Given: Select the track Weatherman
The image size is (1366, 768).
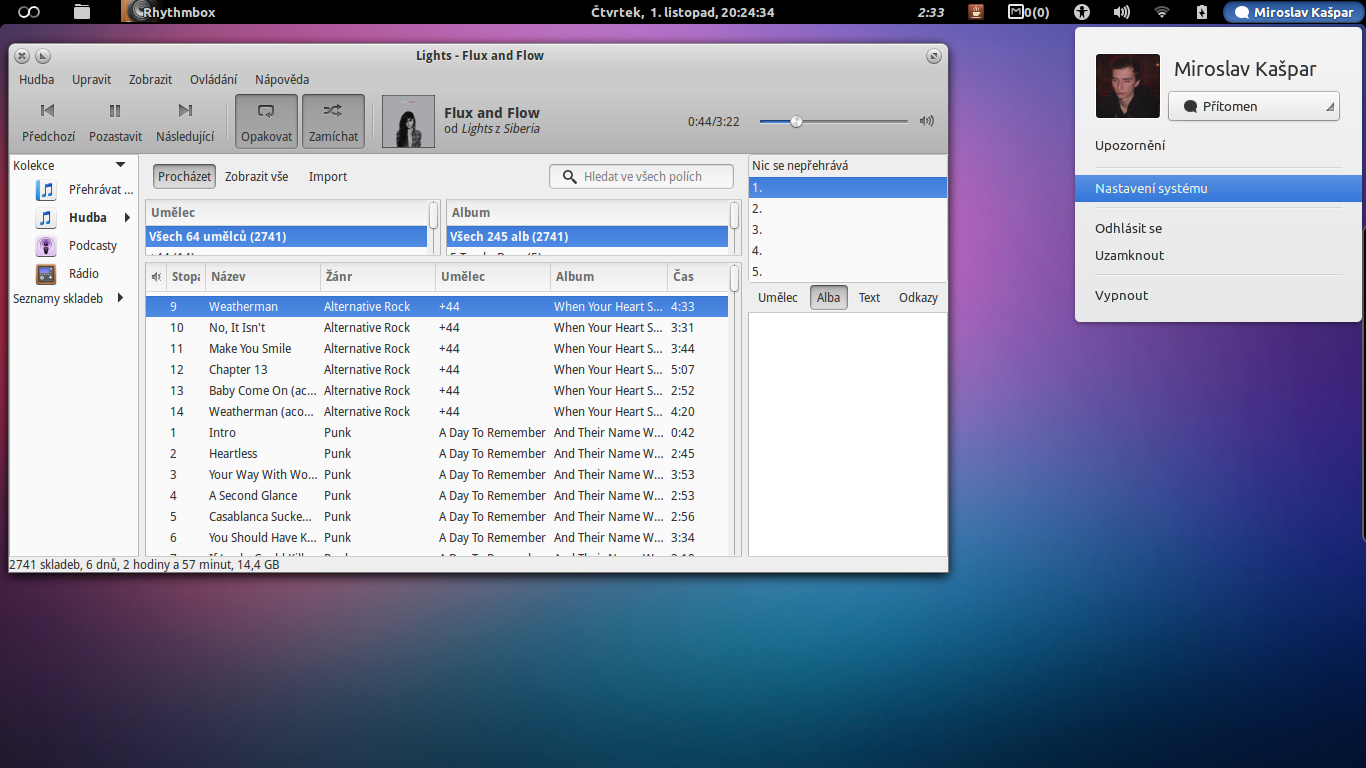Looking at the screenshot, I should (437, 307).
